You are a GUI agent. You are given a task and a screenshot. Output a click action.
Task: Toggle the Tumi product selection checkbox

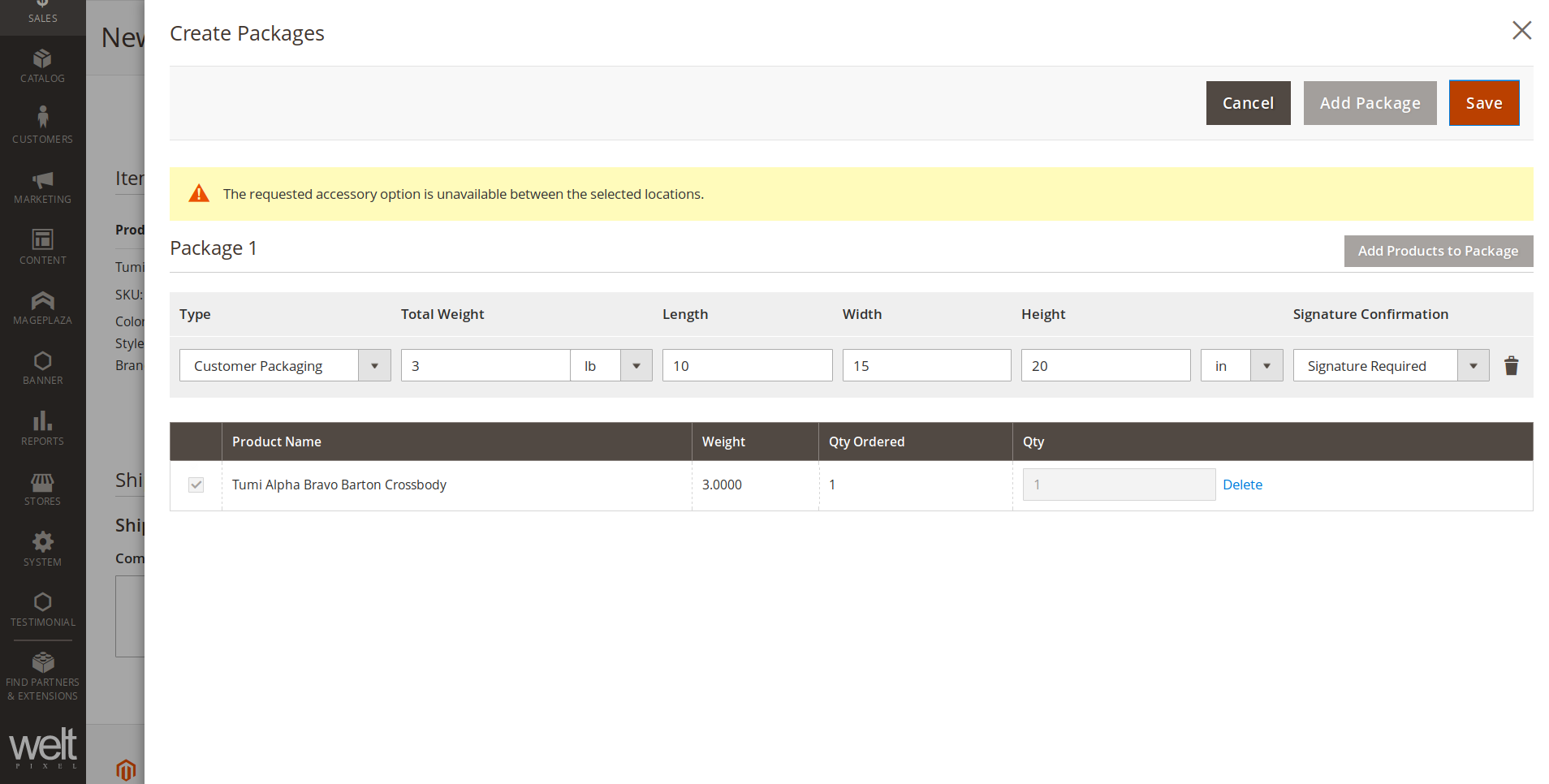click(195, 485)
